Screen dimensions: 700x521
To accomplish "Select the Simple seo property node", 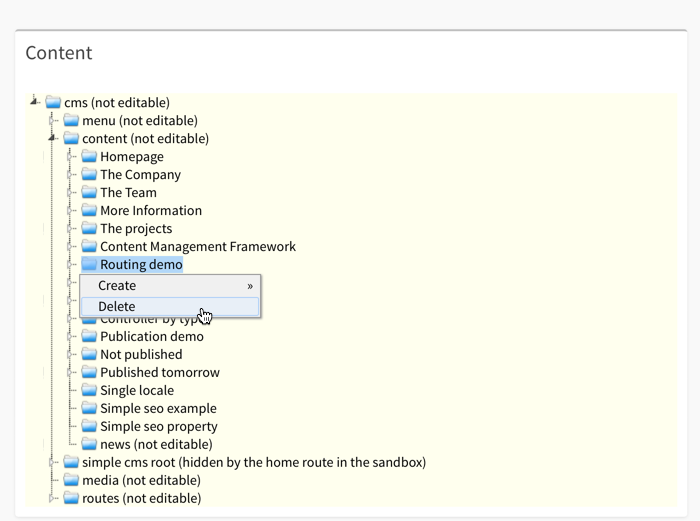I will [158, 427].
